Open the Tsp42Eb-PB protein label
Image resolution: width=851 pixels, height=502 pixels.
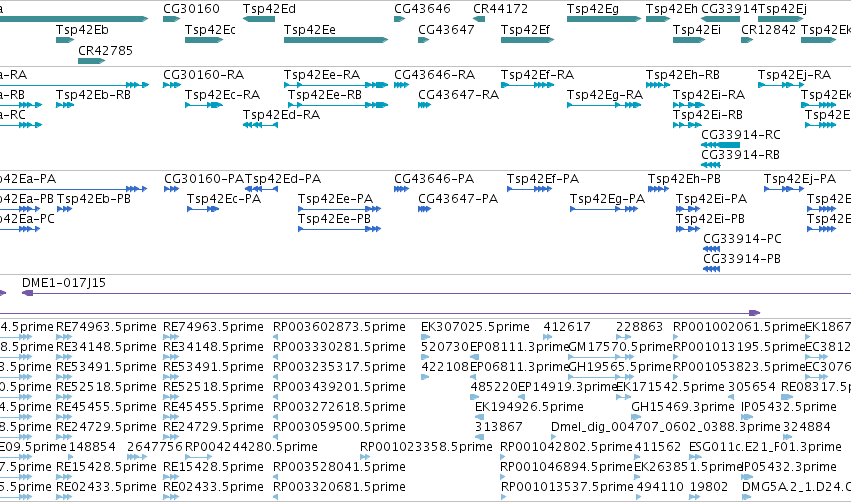tap(94, 199)
